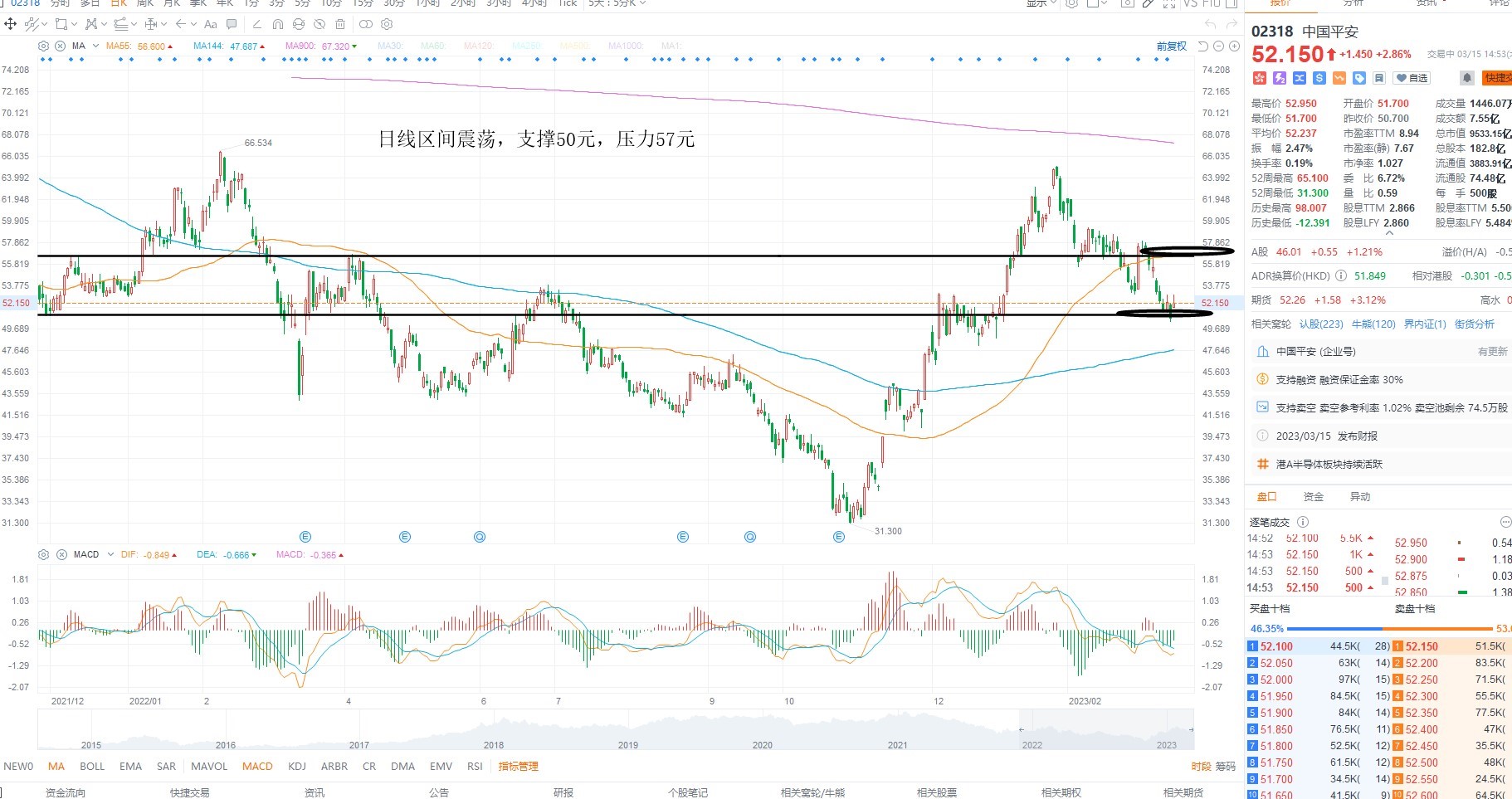Click the purple lightning level-2 icon
Screen dimensions: 1512x799
click(x=1279, y=78)
